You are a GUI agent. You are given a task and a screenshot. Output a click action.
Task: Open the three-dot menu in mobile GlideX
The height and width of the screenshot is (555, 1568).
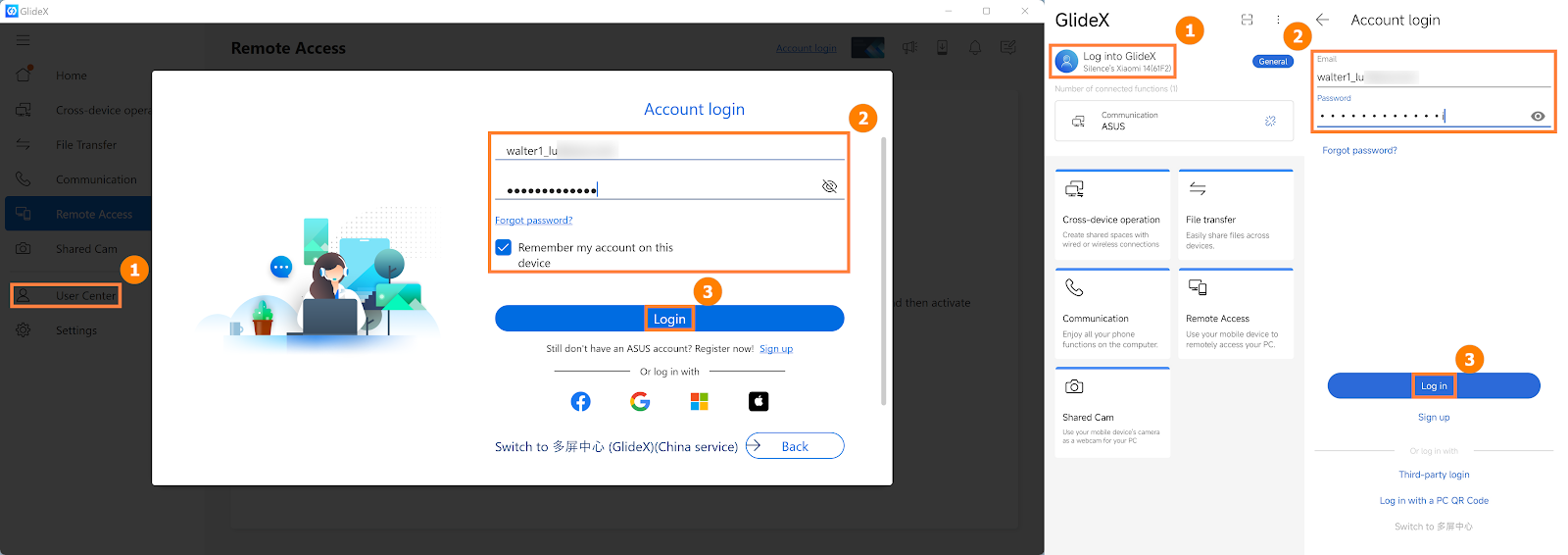[x=1278, y=20]
